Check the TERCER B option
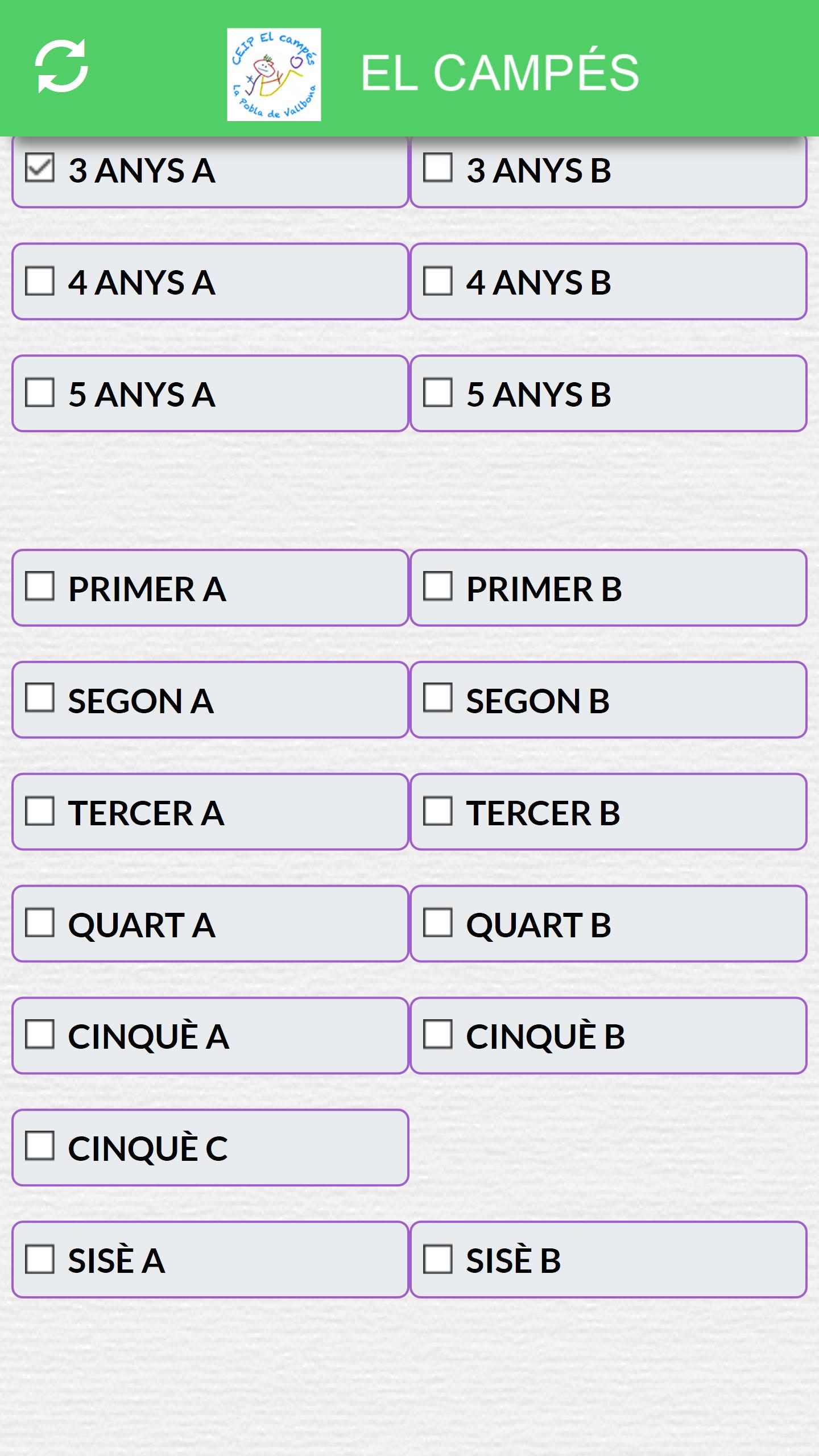This screenshot has width=819, height=1456. tap(438, 811)
